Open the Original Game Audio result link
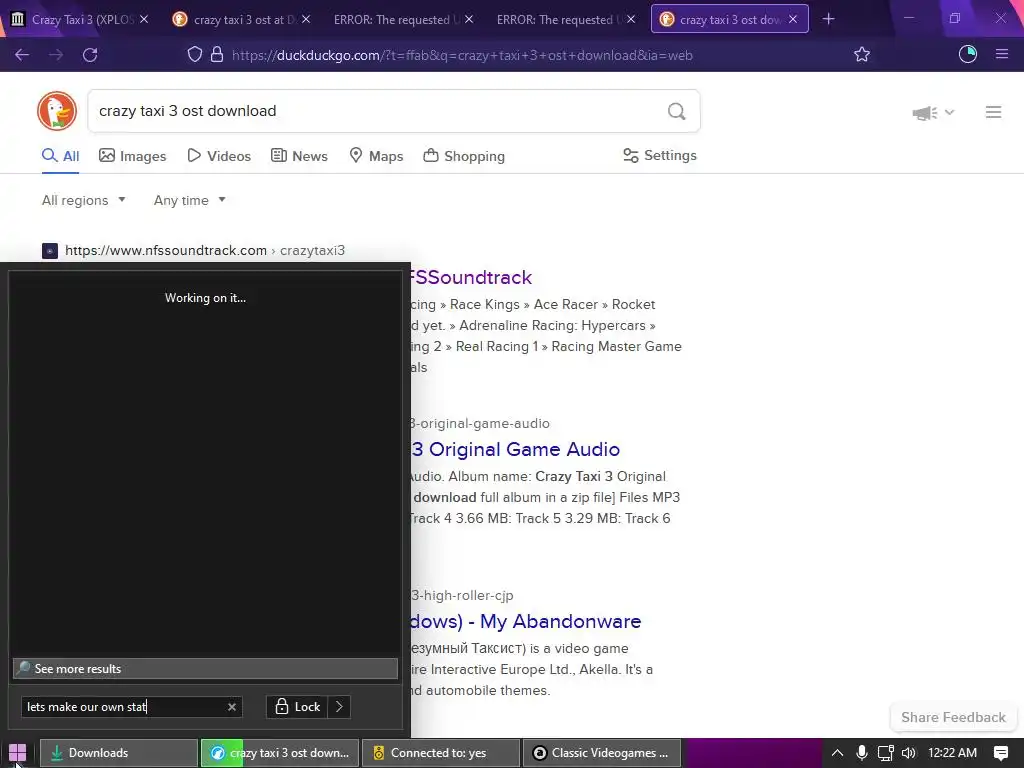The height and width of the screenshot is (768, 1024). tap(516, 449)
